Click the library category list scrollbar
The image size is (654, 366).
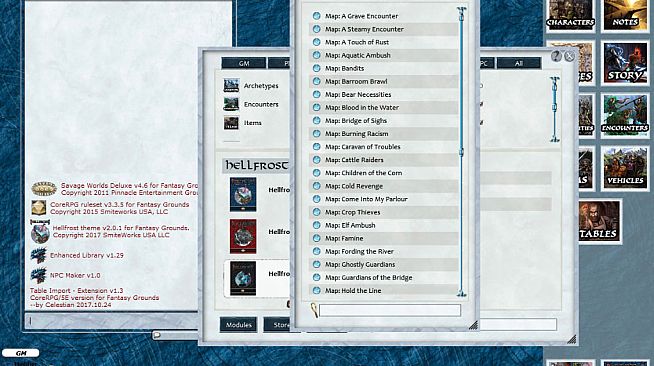coord(554,109)
